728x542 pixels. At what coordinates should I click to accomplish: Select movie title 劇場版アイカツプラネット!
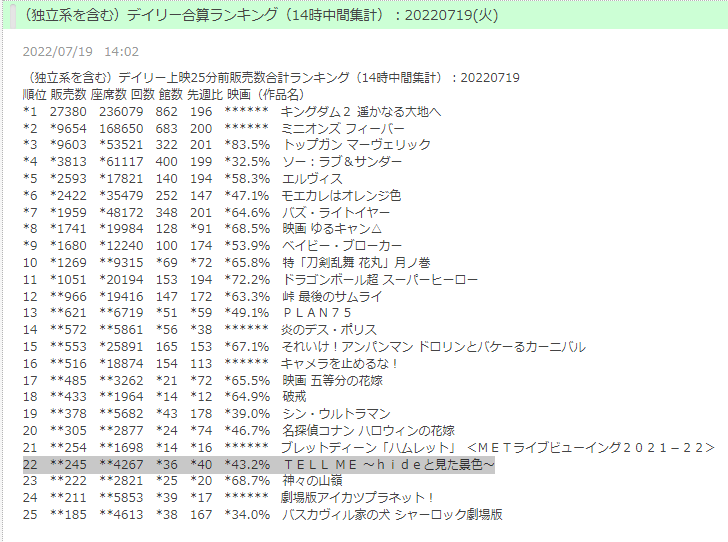point(358,498)
